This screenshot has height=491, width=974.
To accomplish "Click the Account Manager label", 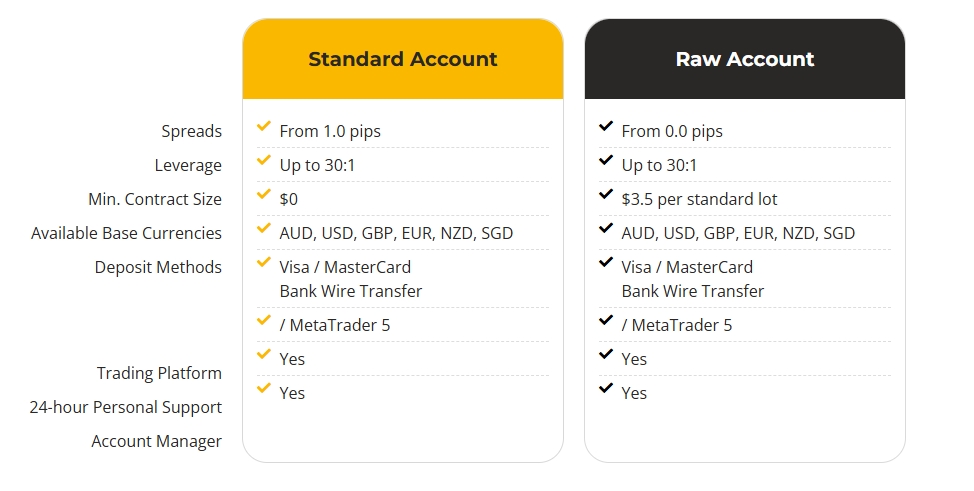I will (x=157, y=441).
